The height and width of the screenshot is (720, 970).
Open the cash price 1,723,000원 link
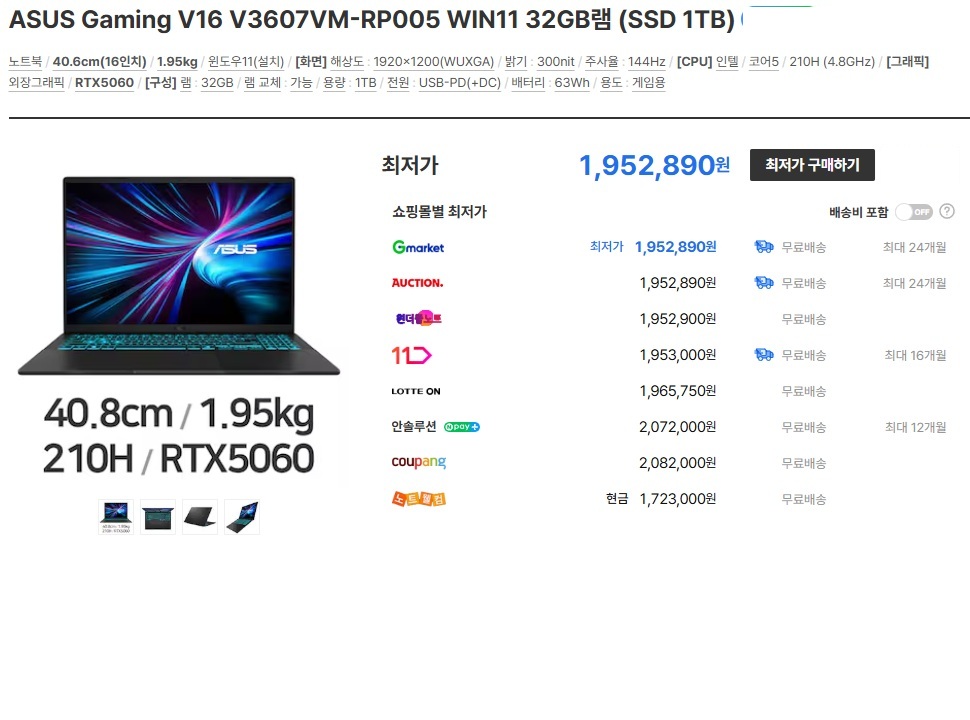(x=678, y=499)
